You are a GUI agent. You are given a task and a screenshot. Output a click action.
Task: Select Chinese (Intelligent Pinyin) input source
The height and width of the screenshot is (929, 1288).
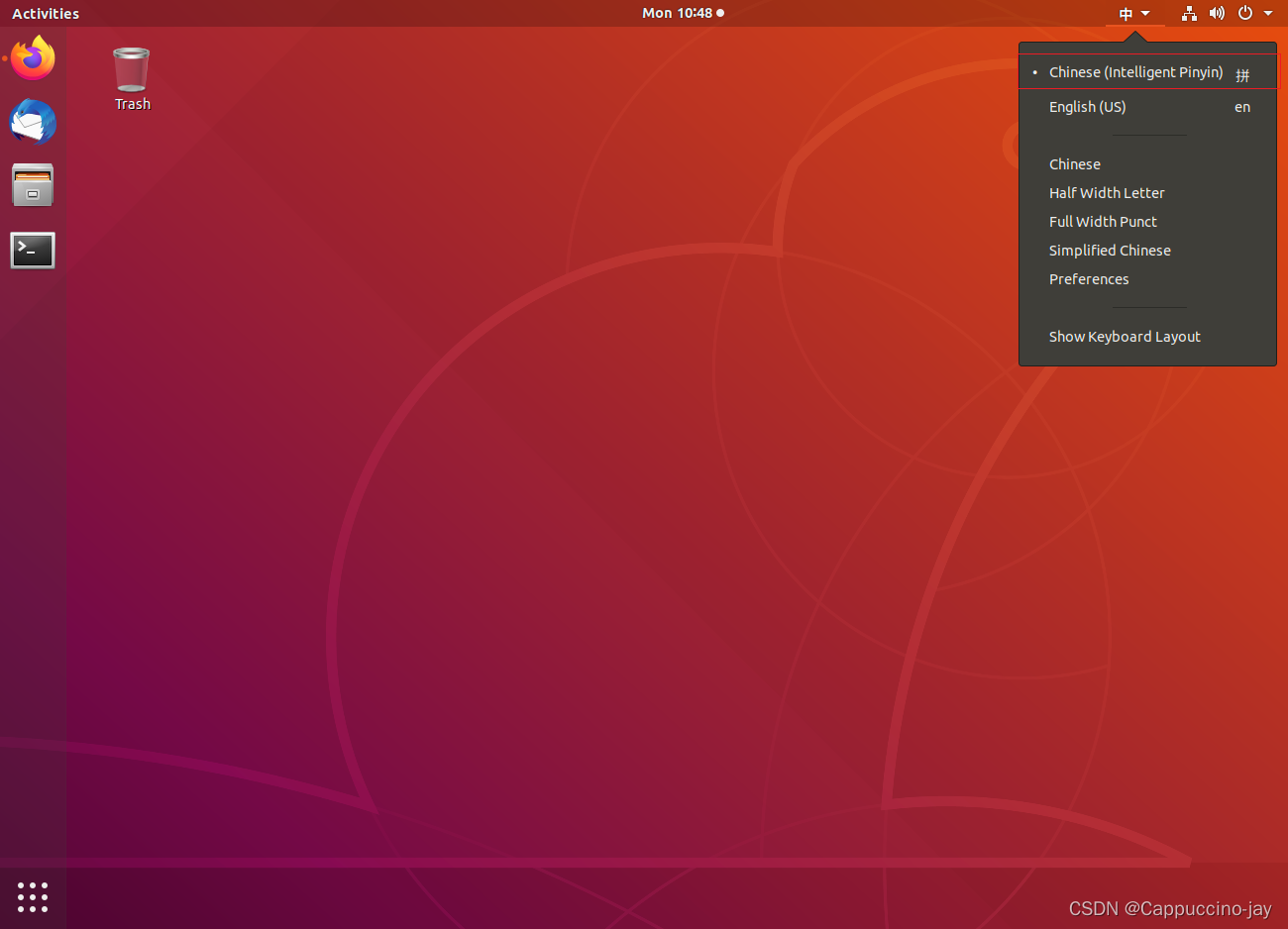pyautogui.click(x=1148, y=72)
